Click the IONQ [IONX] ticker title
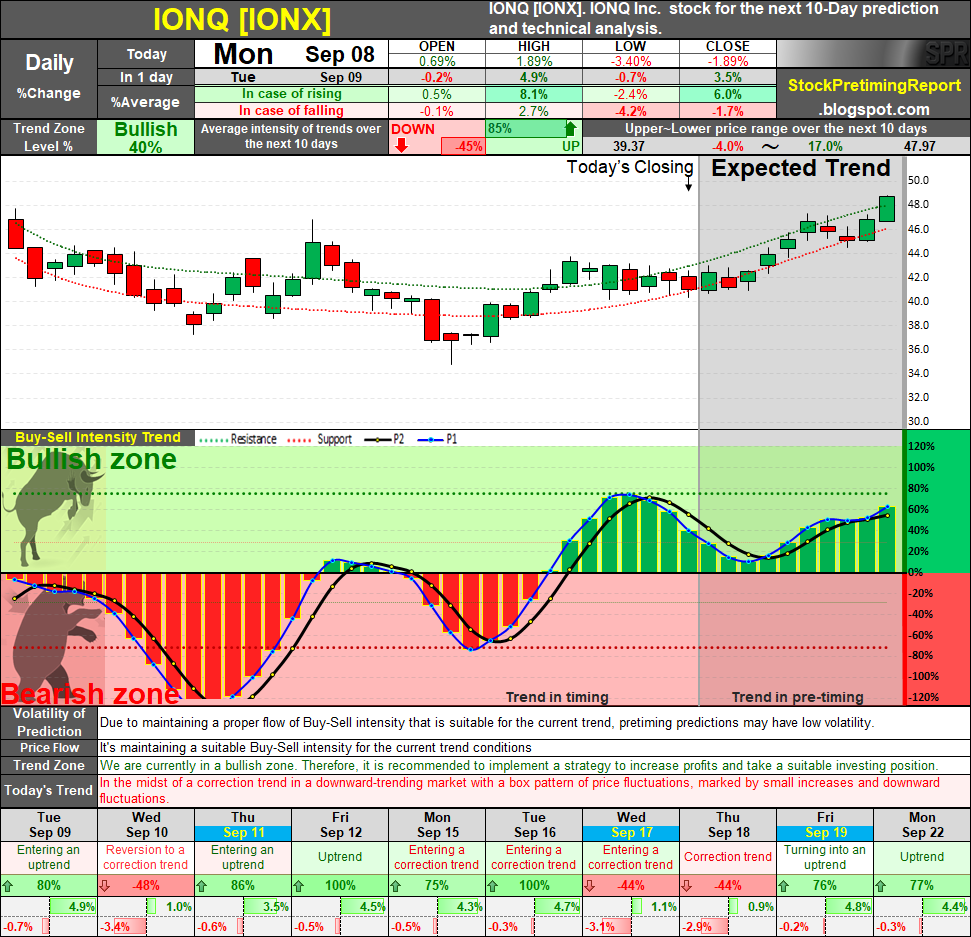Screen dimensions: 971x937 point(242,20)
